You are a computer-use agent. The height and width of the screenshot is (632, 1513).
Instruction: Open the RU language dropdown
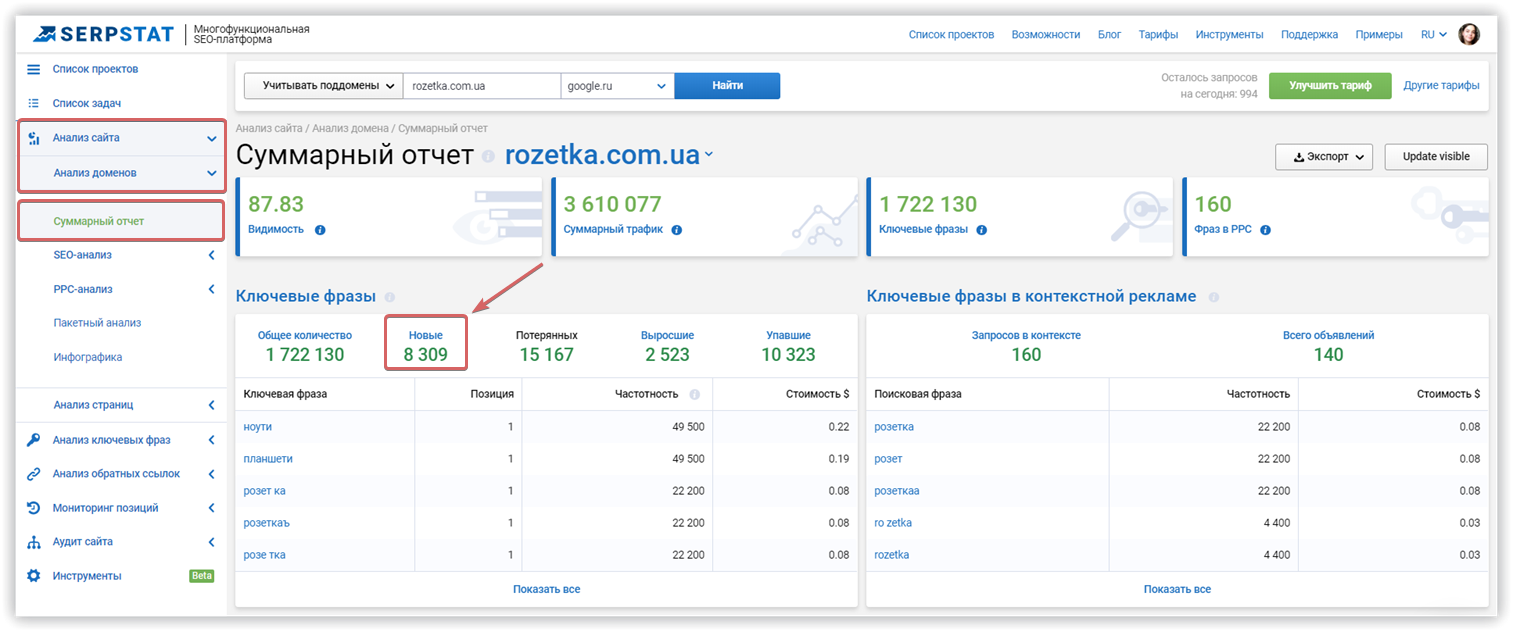pyautogui.click(x=1434, y=34)
